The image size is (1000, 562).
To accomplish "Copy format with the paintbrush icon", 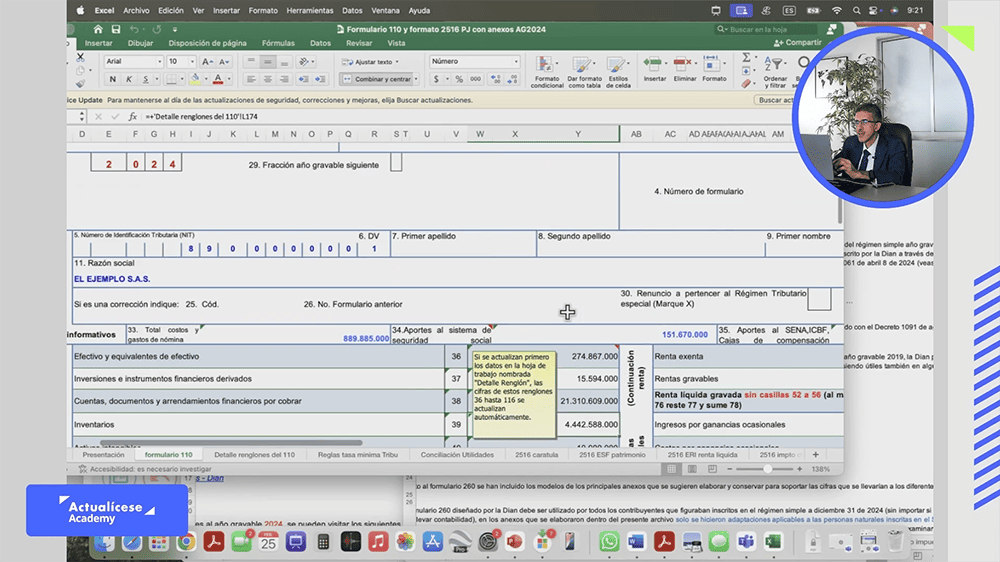I will tap(80, 84).
